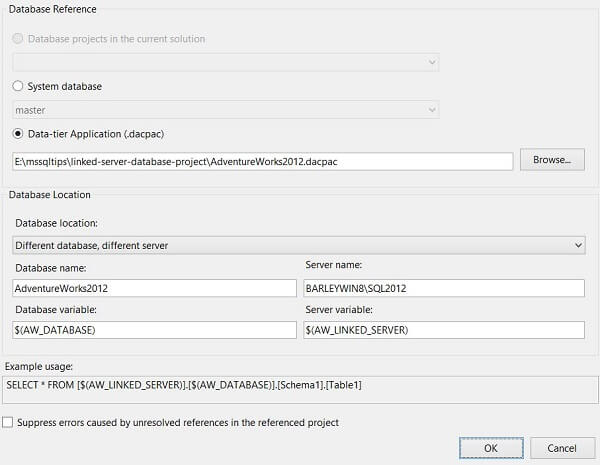Click the dacpac file path field
600x465 pixels.
click(x=262, y=161)
